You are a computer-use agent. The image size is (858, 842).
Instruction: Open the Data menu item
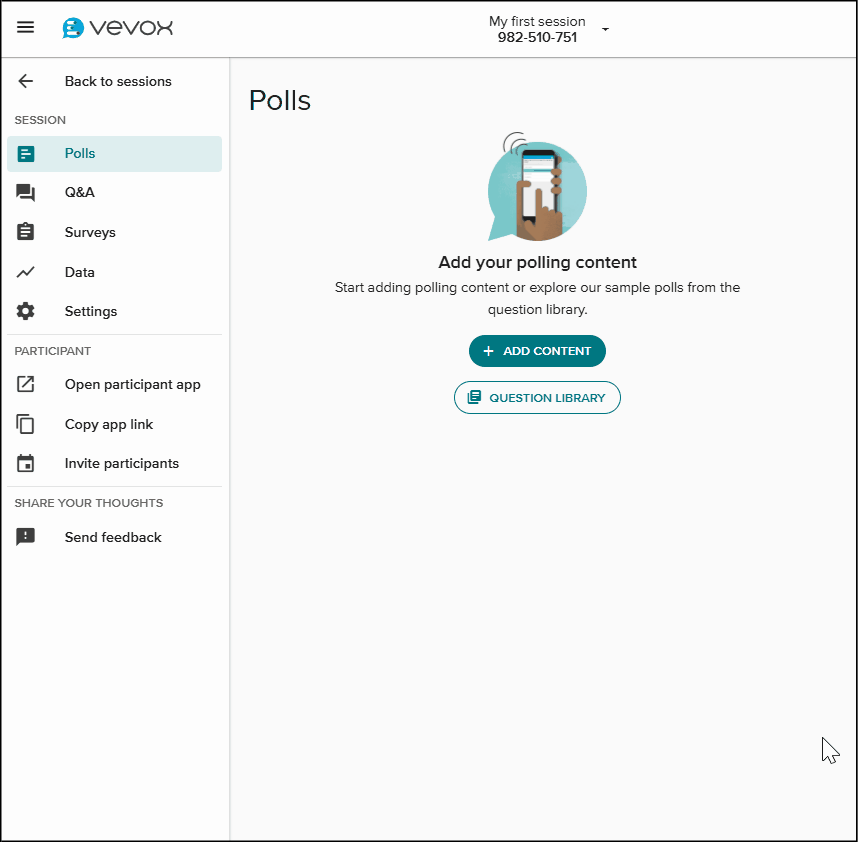(x=80, y=272)
